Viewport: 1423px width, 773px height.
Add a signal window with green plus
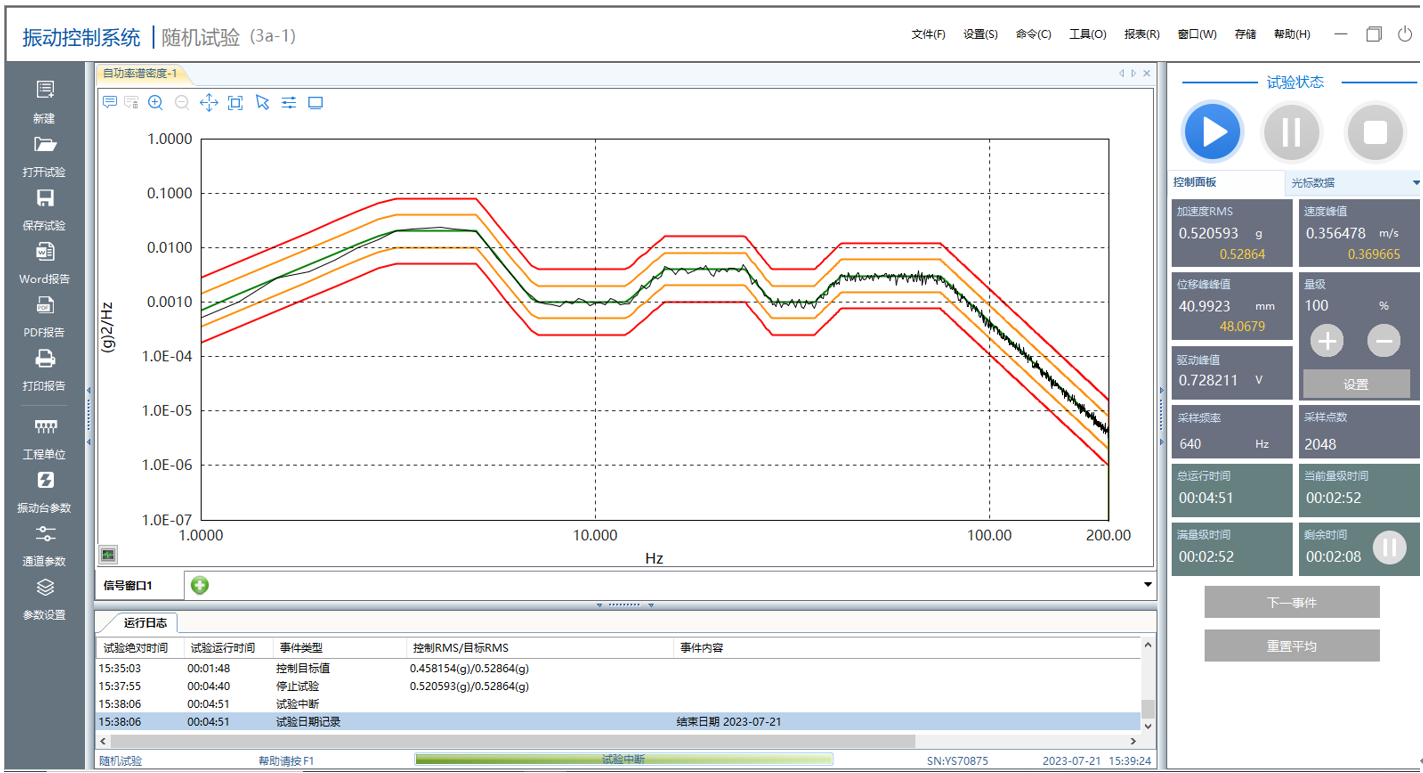200,585
